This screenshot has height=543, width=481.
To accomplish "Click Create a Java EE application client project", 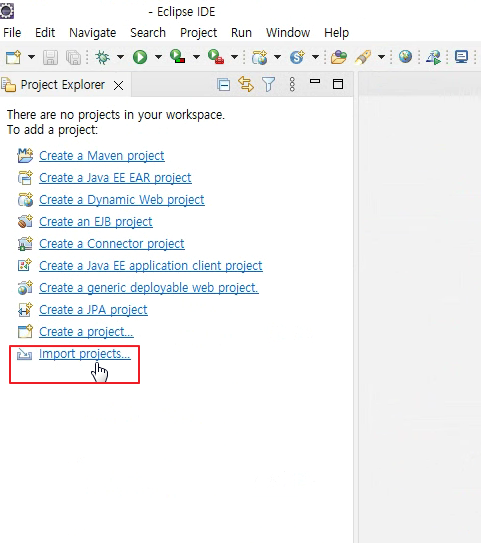I will [151, 266].
